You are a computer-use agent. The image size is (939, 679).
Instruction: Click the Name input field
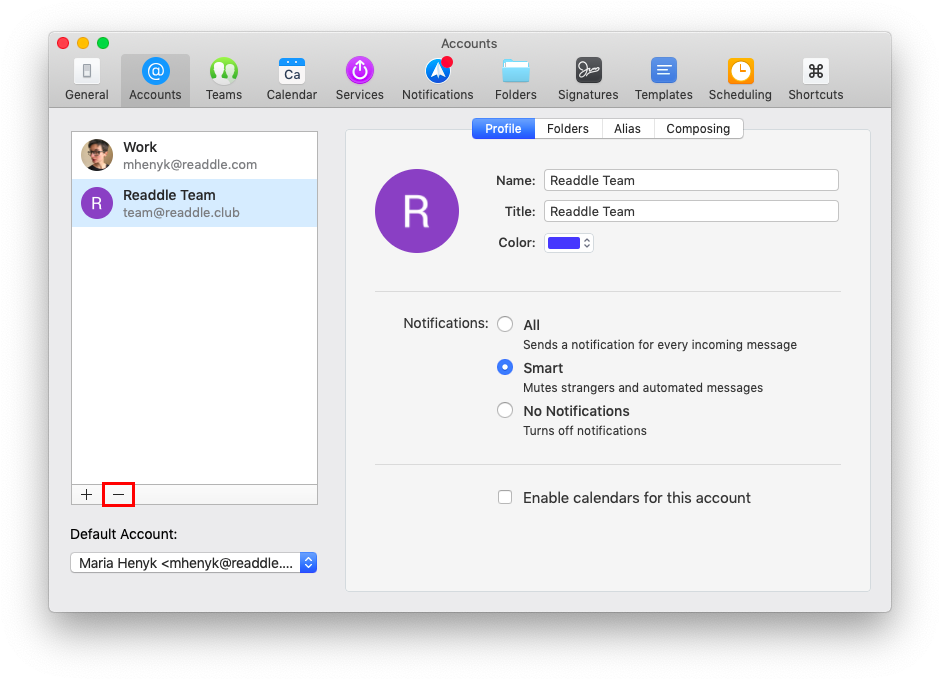[x=691, y=180]
